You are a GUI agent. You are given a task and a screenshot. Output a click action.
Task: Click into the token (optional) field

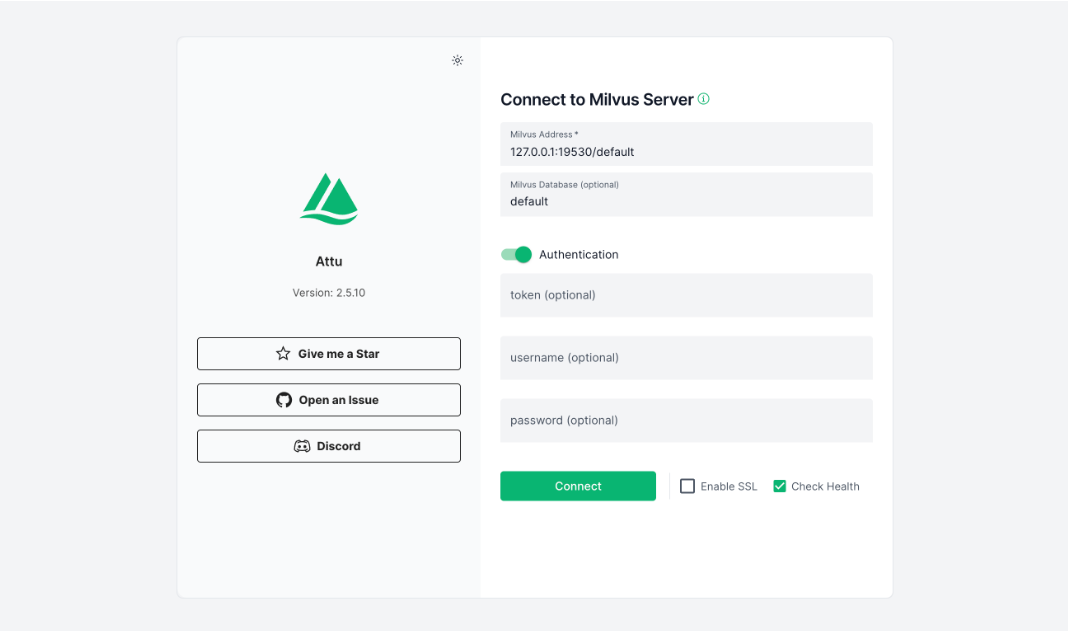point(687,295)
